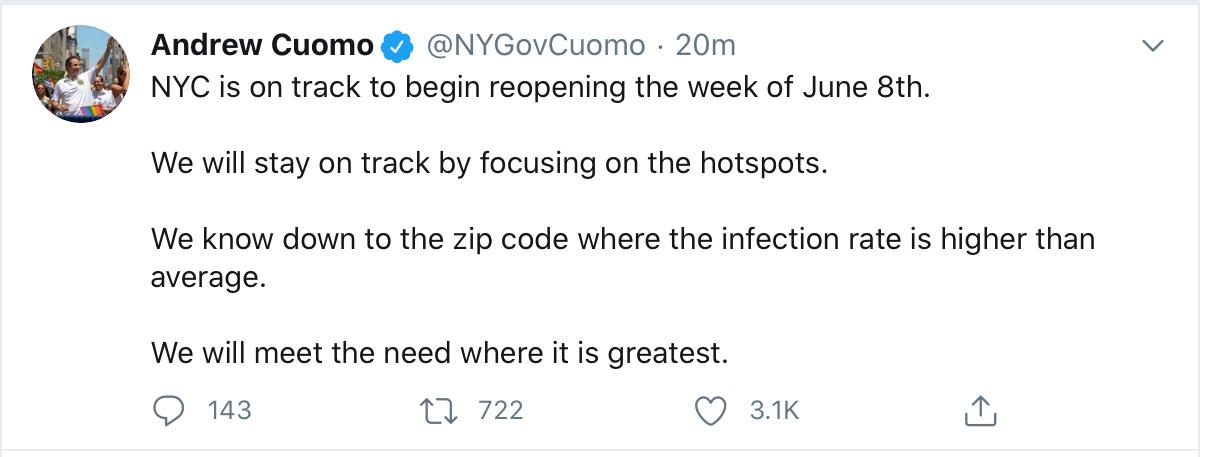This screenshot has width=1206, height=457.
Task: Open the tweet via the 20m timestamp
Action: [705, 46]
